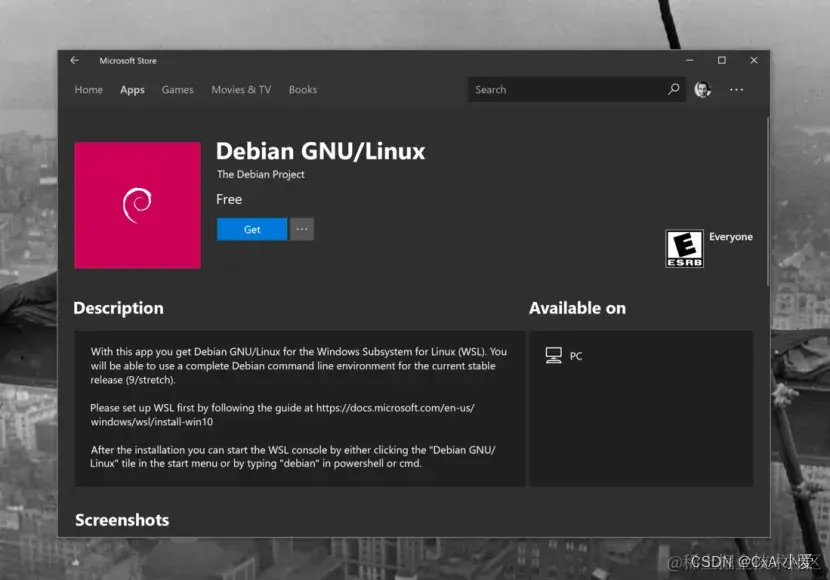Image resolution: width=830 pixels, height=580 pixels.
Task: Click the Debian swirl app logo
Action: (x=138, y=205)
